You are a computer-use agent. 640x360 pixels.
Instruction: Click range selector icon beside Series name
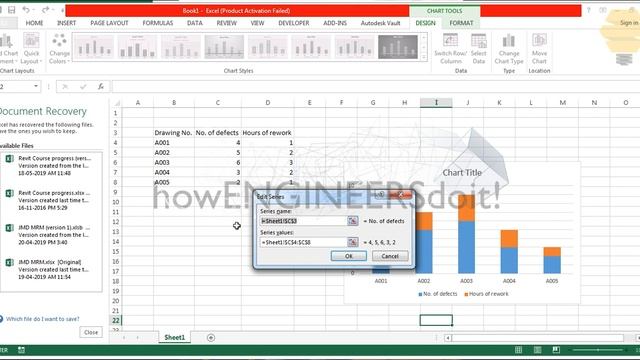[x=352, y=221]
